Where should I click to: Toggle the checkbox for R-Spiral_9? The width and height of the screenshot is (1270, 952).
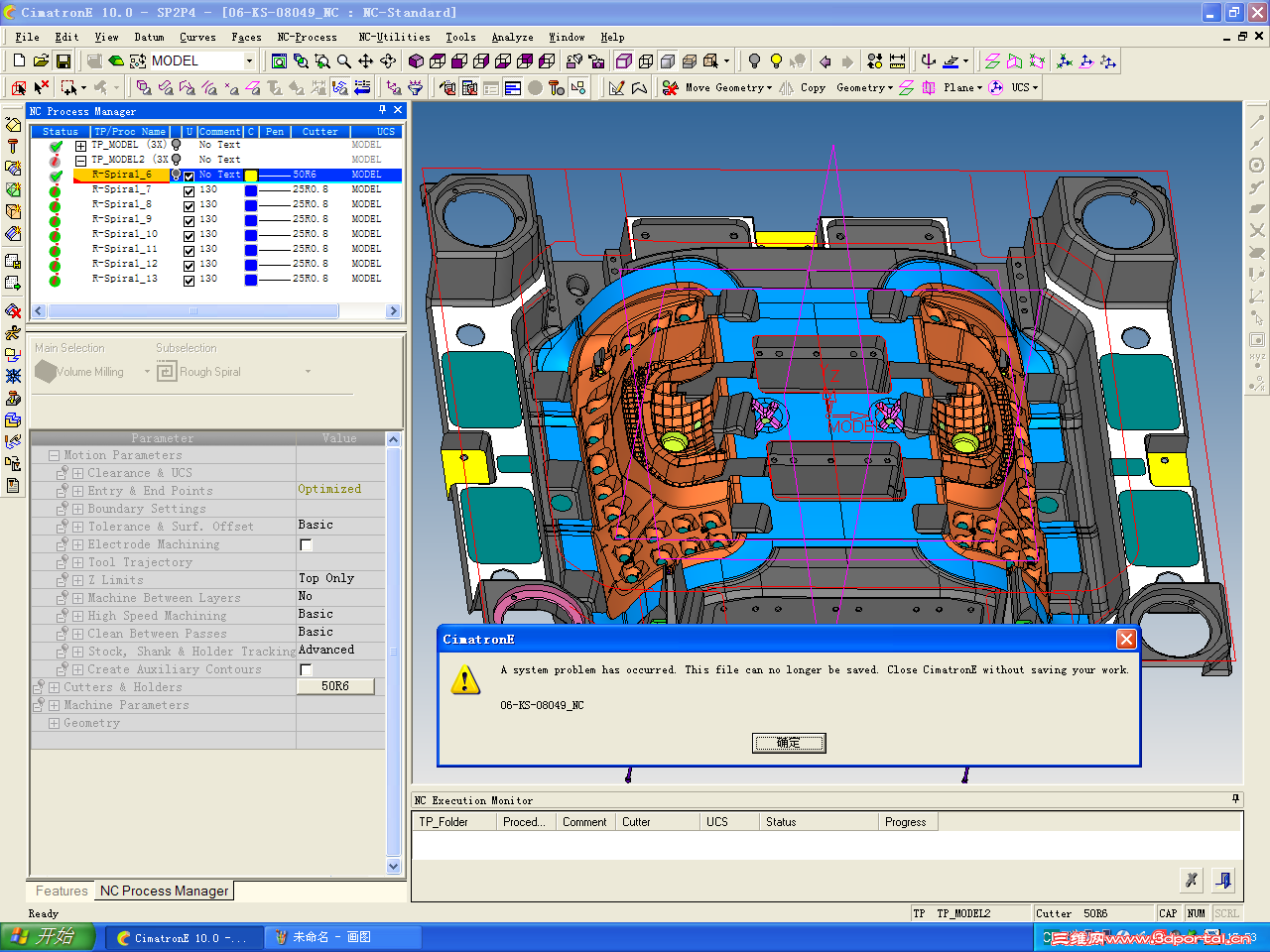[189, 220]
